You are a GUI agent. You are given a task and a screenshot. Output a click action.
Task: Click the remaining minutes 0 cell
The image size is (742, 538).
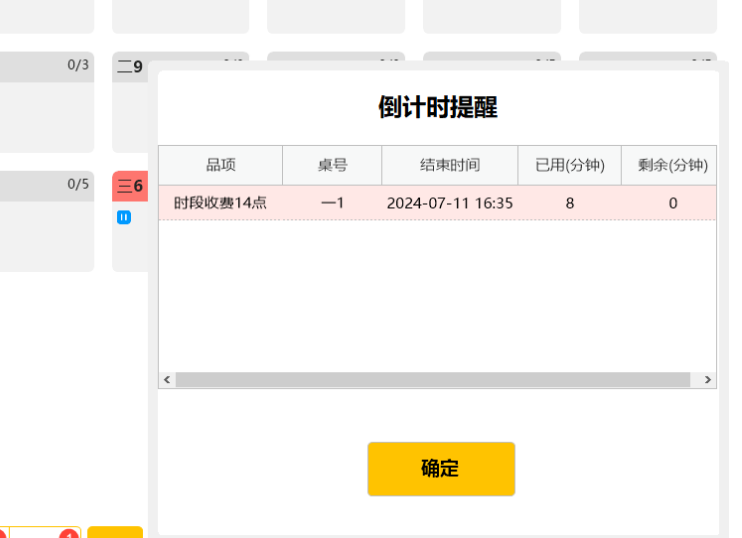(672, 203)
